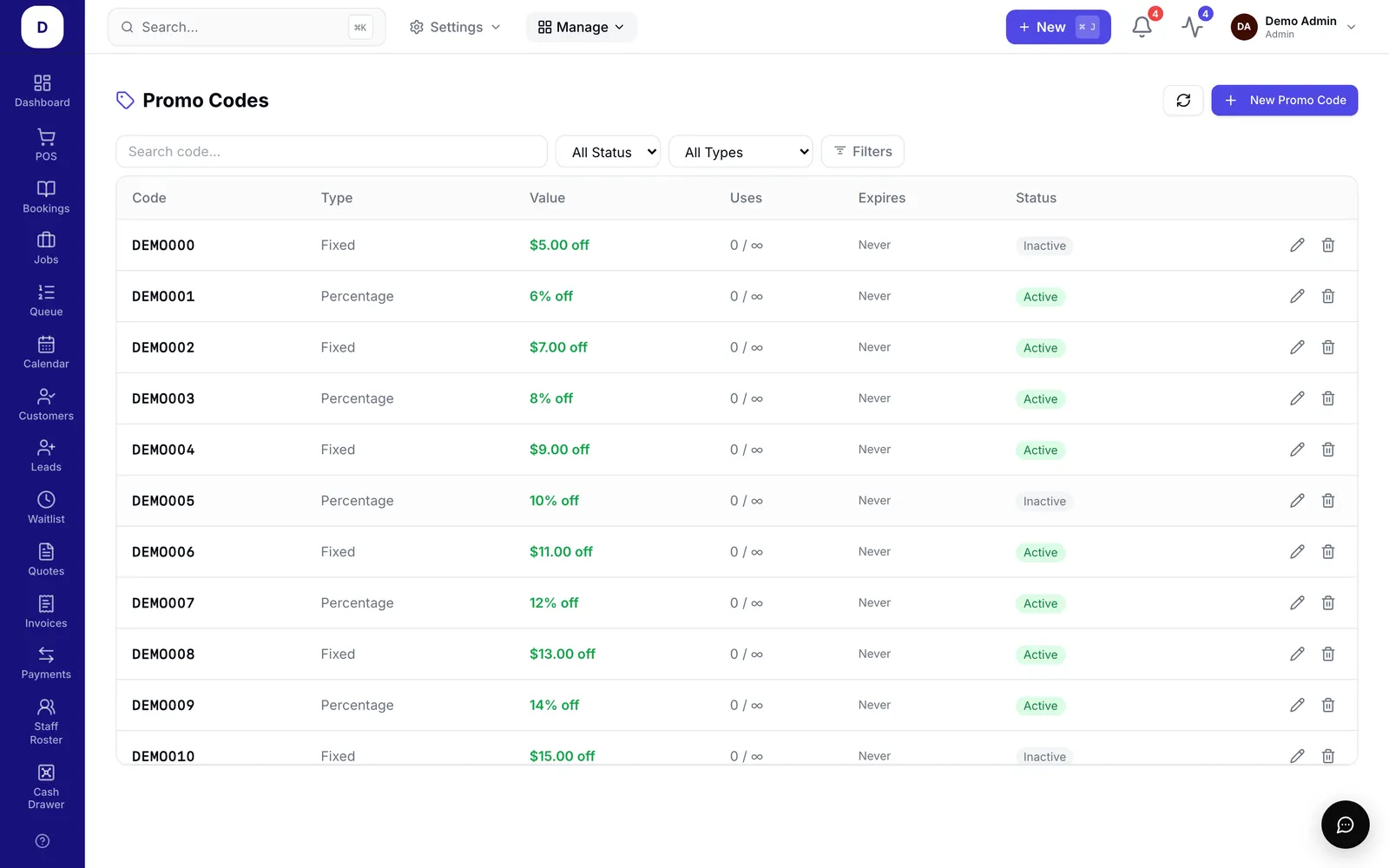Edit promo code DEMO0000
The height and width of the screenshot is (868, 1389).
(1297, 245)
